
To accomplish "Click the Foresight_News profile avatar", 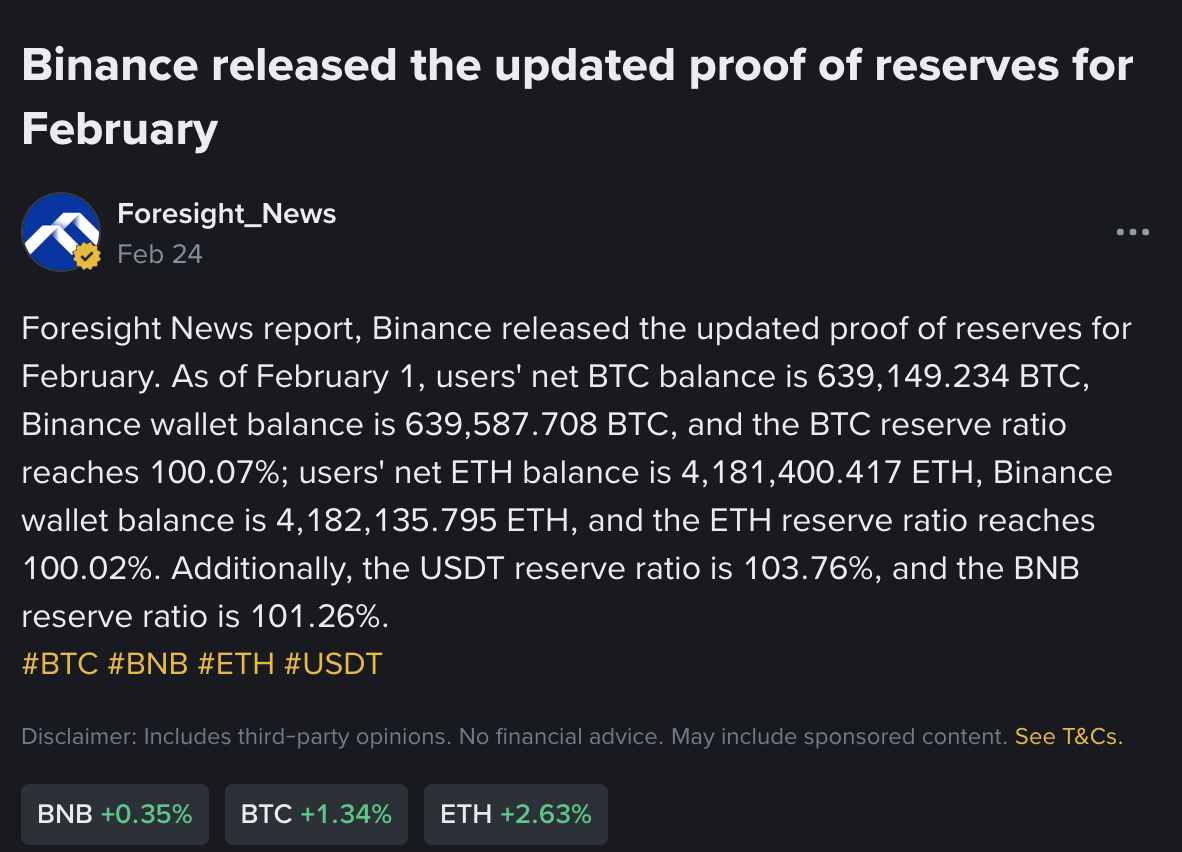I will pyautogui.click(x=60, y=232).
